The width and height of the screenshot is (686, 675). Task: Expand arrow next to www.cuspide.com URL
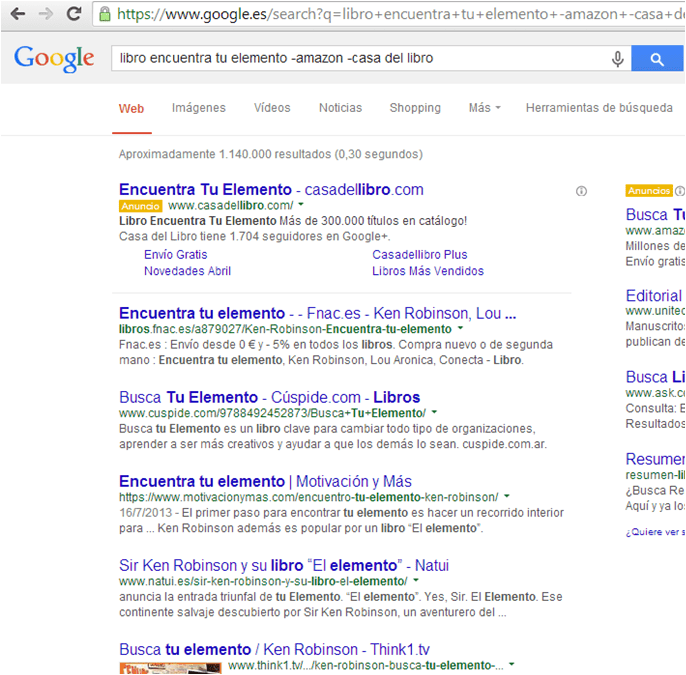tap(434, 412)
